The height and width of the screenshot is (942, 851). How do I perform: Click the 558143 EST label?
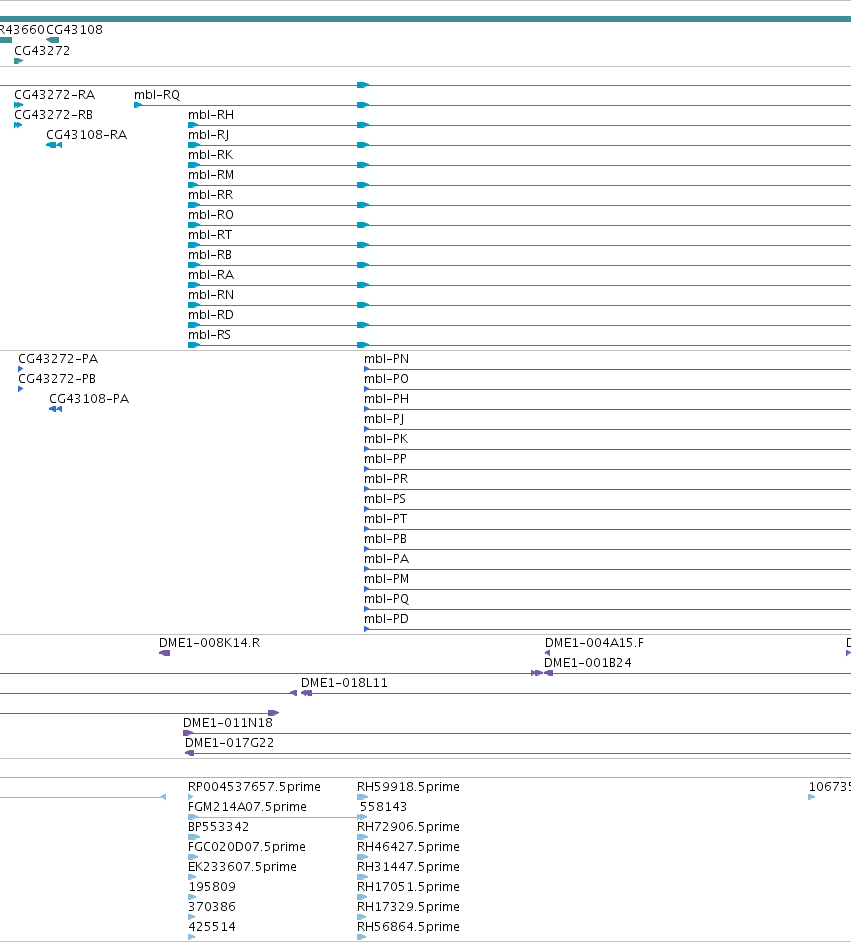coord(383,806)
